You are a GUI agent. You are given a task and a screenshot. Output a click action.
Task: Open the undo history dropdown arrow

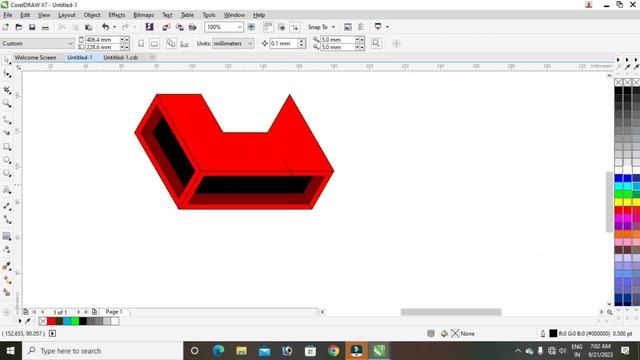click(115, 27)
